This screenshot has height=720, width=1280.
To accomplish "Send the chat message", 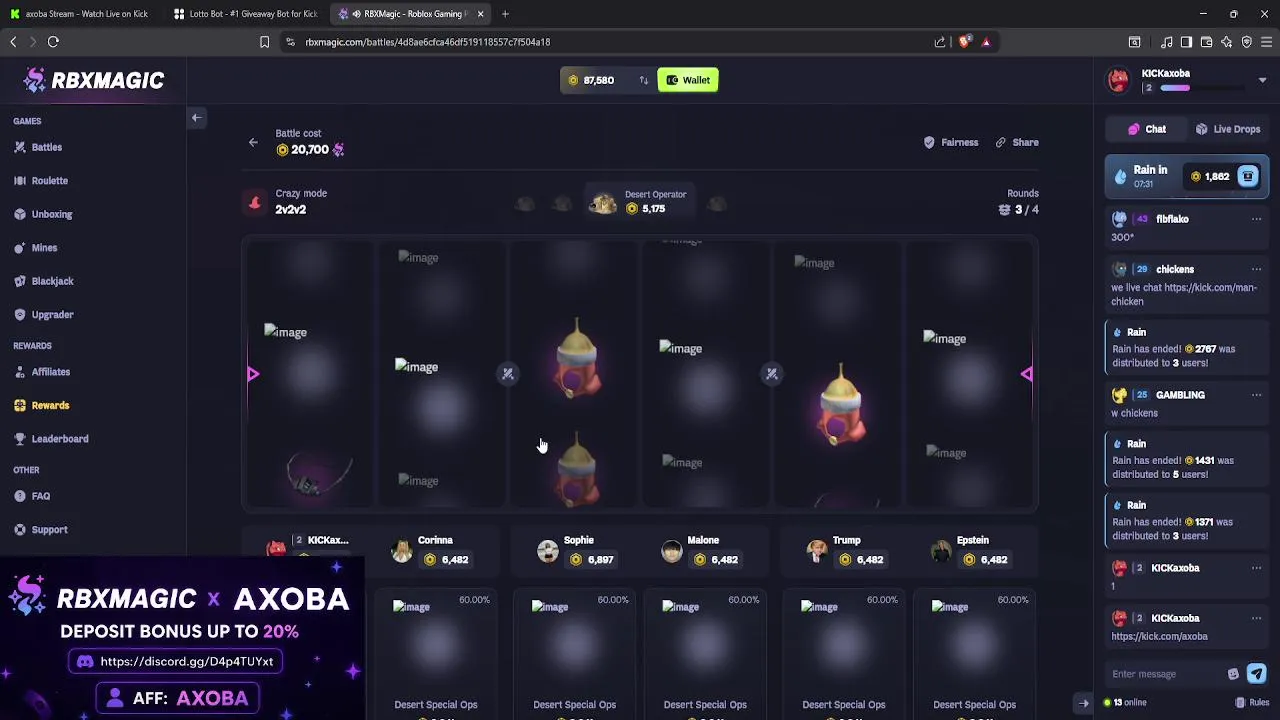I will pyautogui.click(x=1256, y=674).
